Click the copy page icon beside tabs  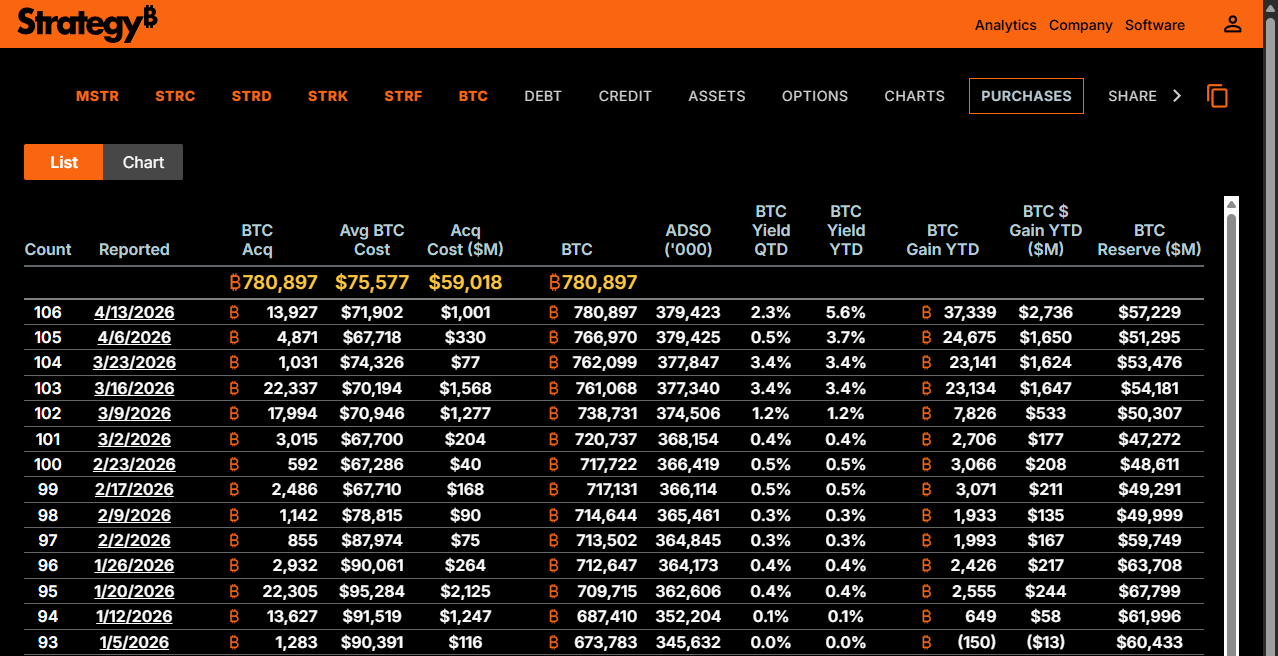[1217, 96]
